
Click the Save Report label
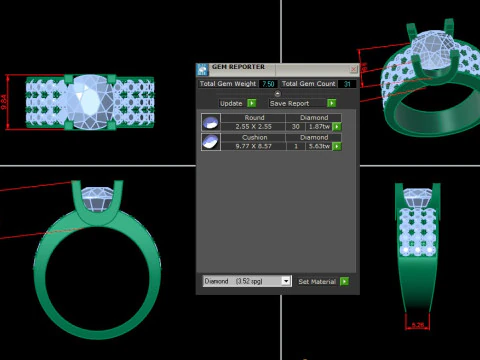(289, 103)
